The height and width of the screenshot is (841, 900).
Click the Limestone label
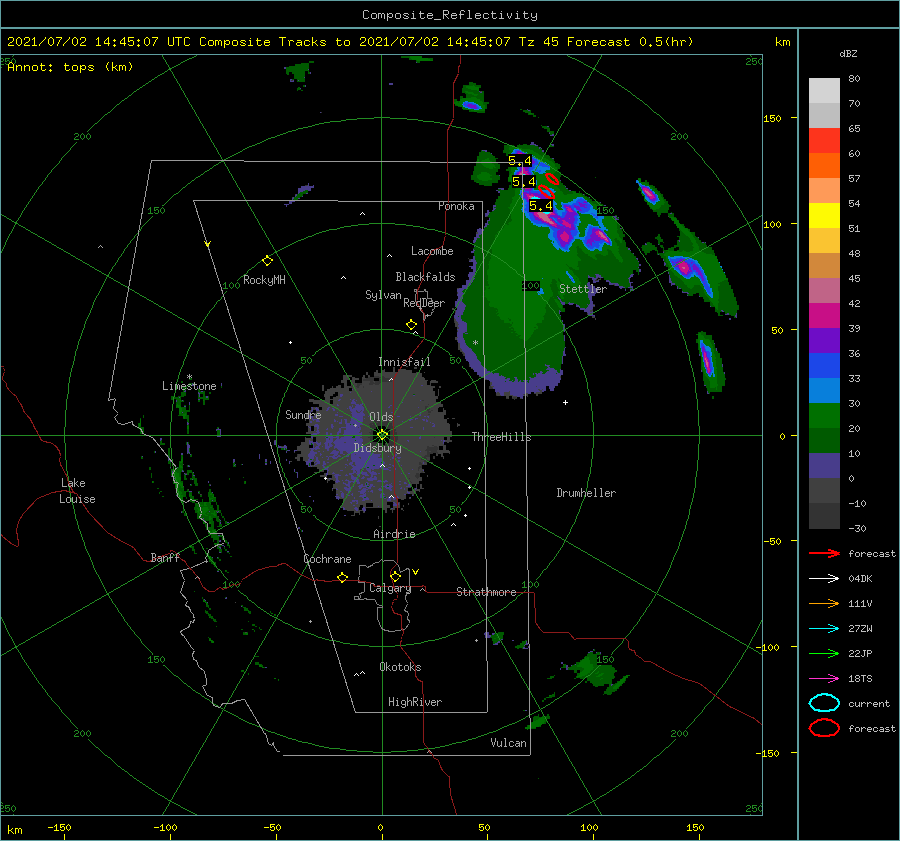point(189,386)
